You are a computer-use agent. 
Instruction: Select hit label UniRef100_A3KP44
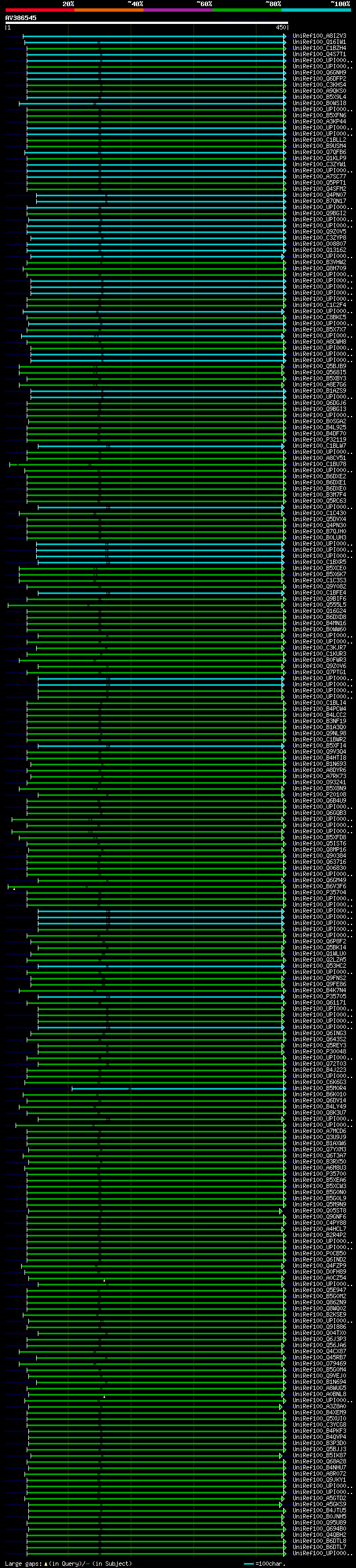tap(319, 121)
